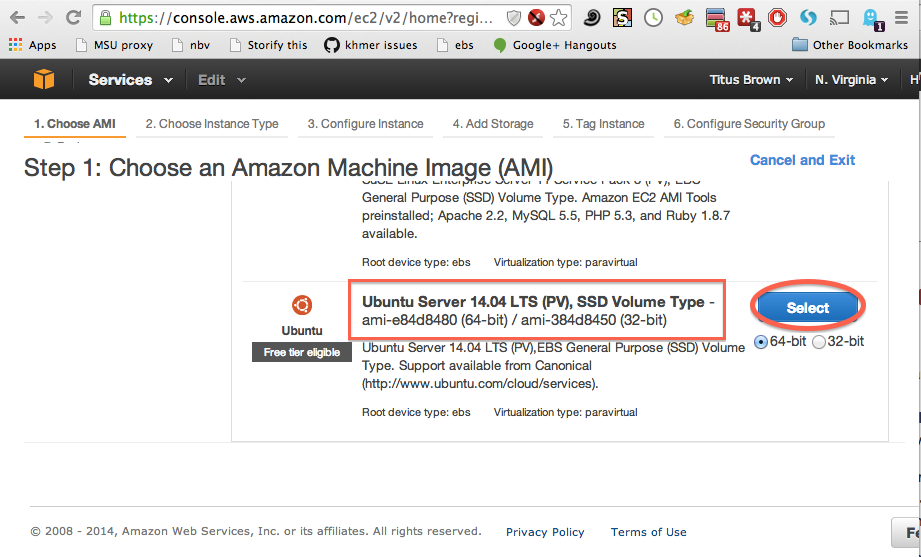Go to 2. Choose Instance Type tab
The height and width of the screenshot is (557, 921).
(212, 124)
